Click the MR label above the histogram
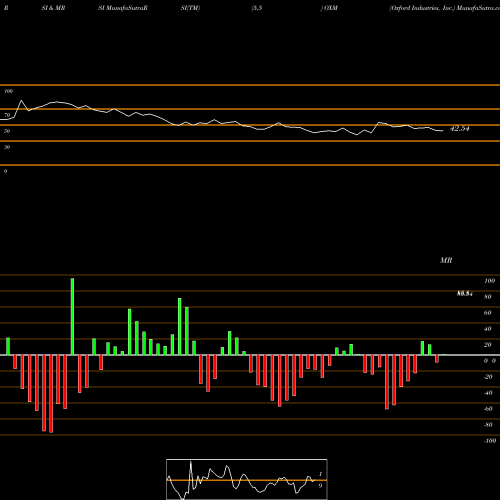Screen dimensions: 500x500 click(446, 260)
